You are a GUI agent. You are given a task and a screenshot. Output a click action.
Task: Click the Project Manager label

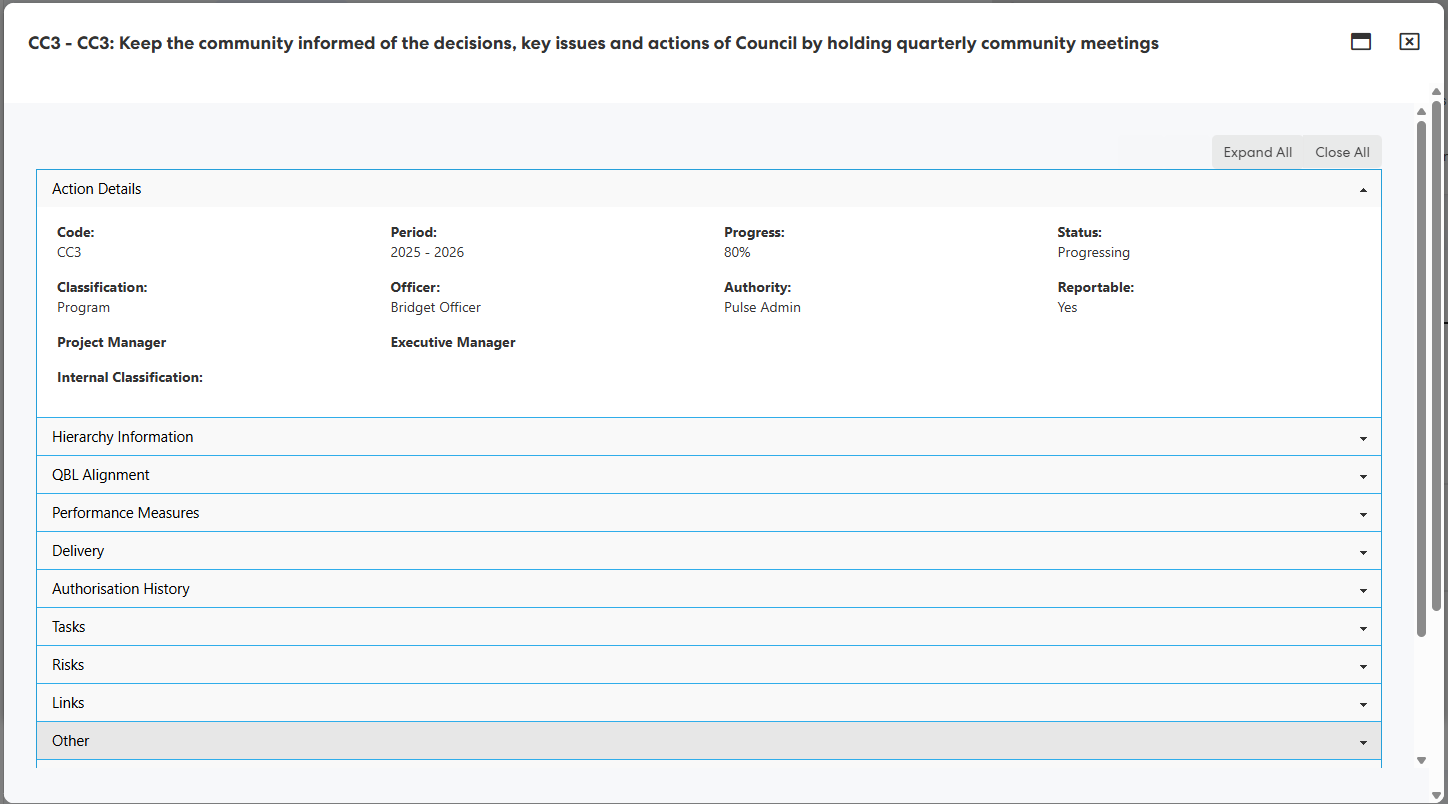pos(112,342)
